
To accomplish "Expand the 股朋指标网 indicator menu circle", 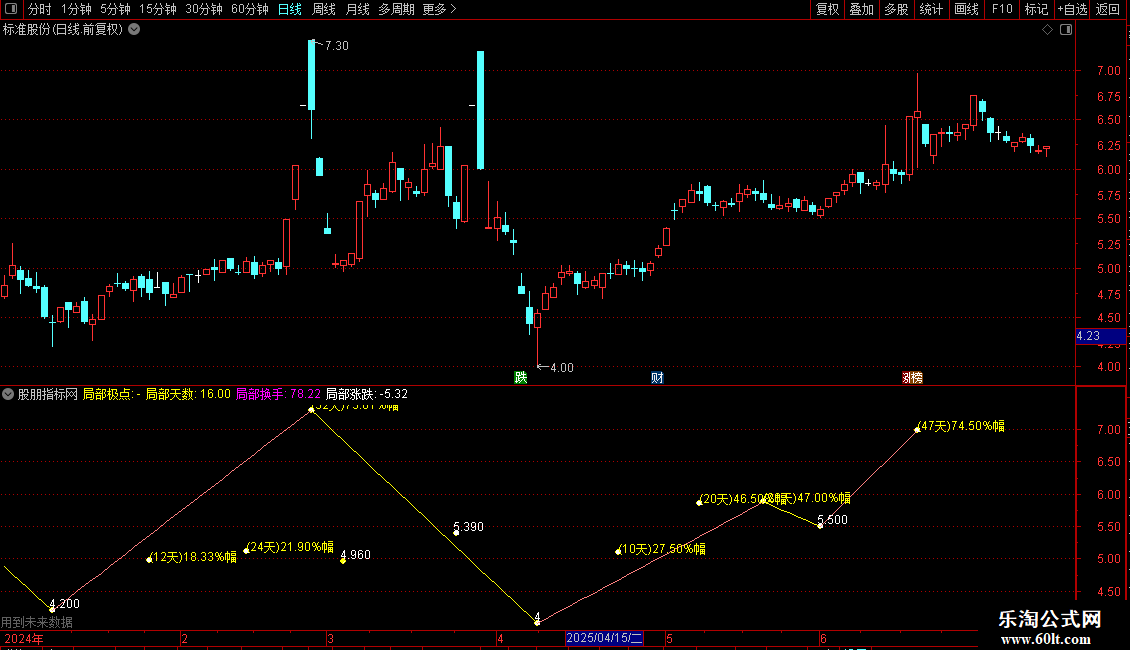I will click(x=8, y=394).
